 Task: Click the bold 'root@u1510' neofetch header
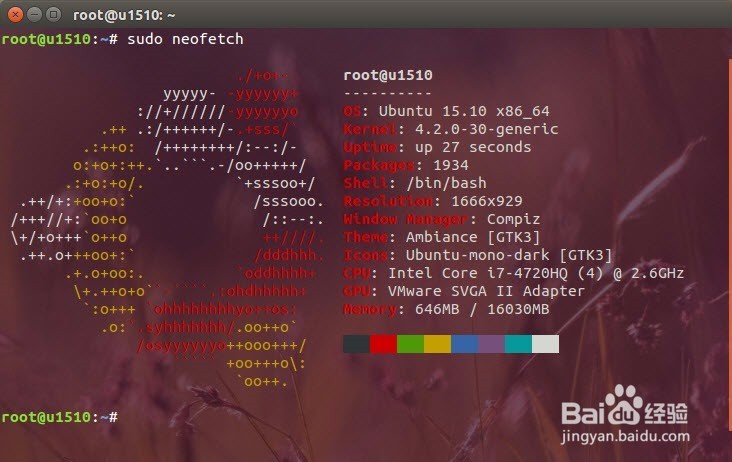388,75
